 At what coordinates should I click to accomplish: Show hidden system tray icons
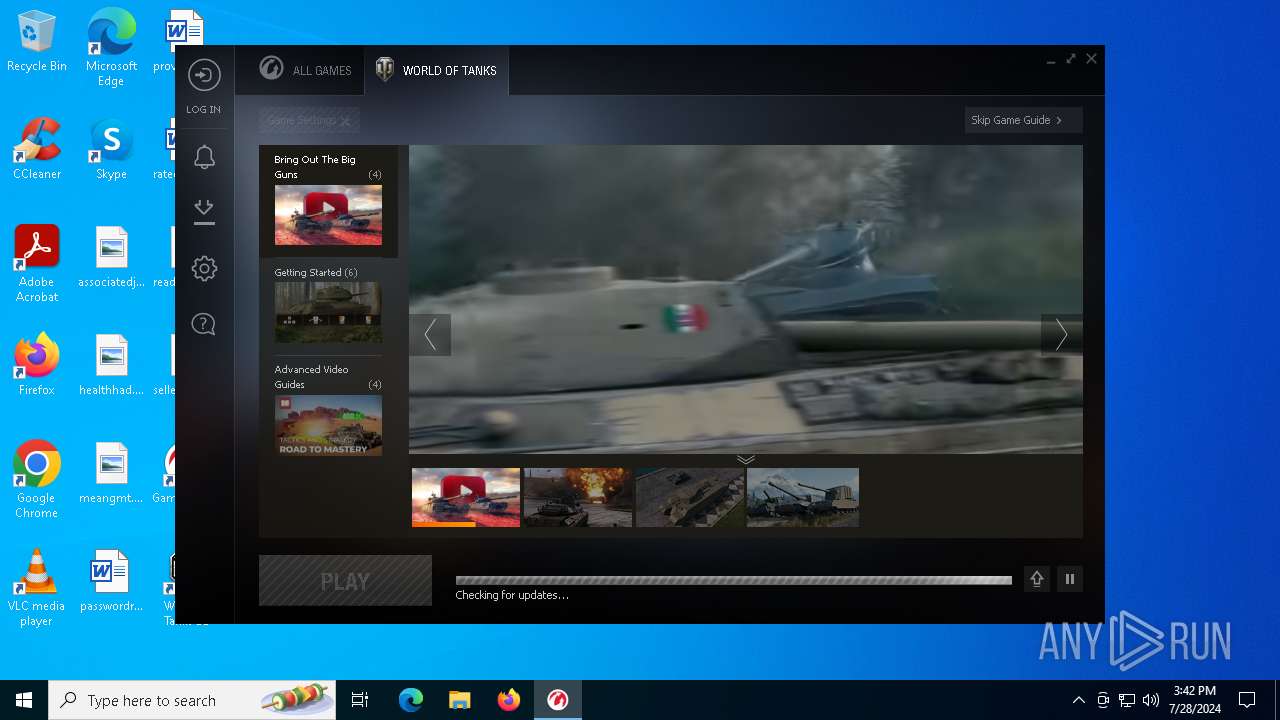1078,700
